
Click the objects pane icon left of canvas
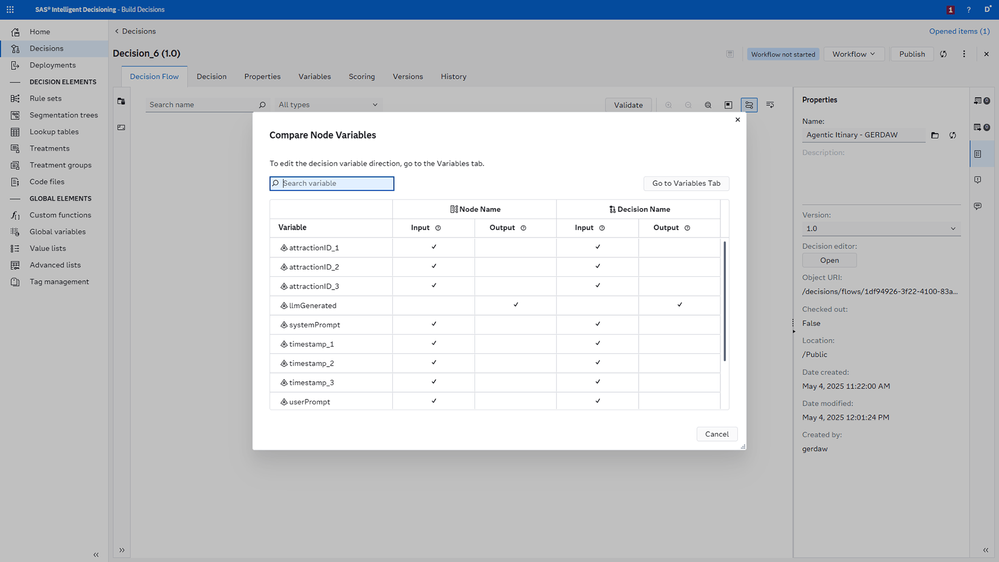(x=121, y=101)
